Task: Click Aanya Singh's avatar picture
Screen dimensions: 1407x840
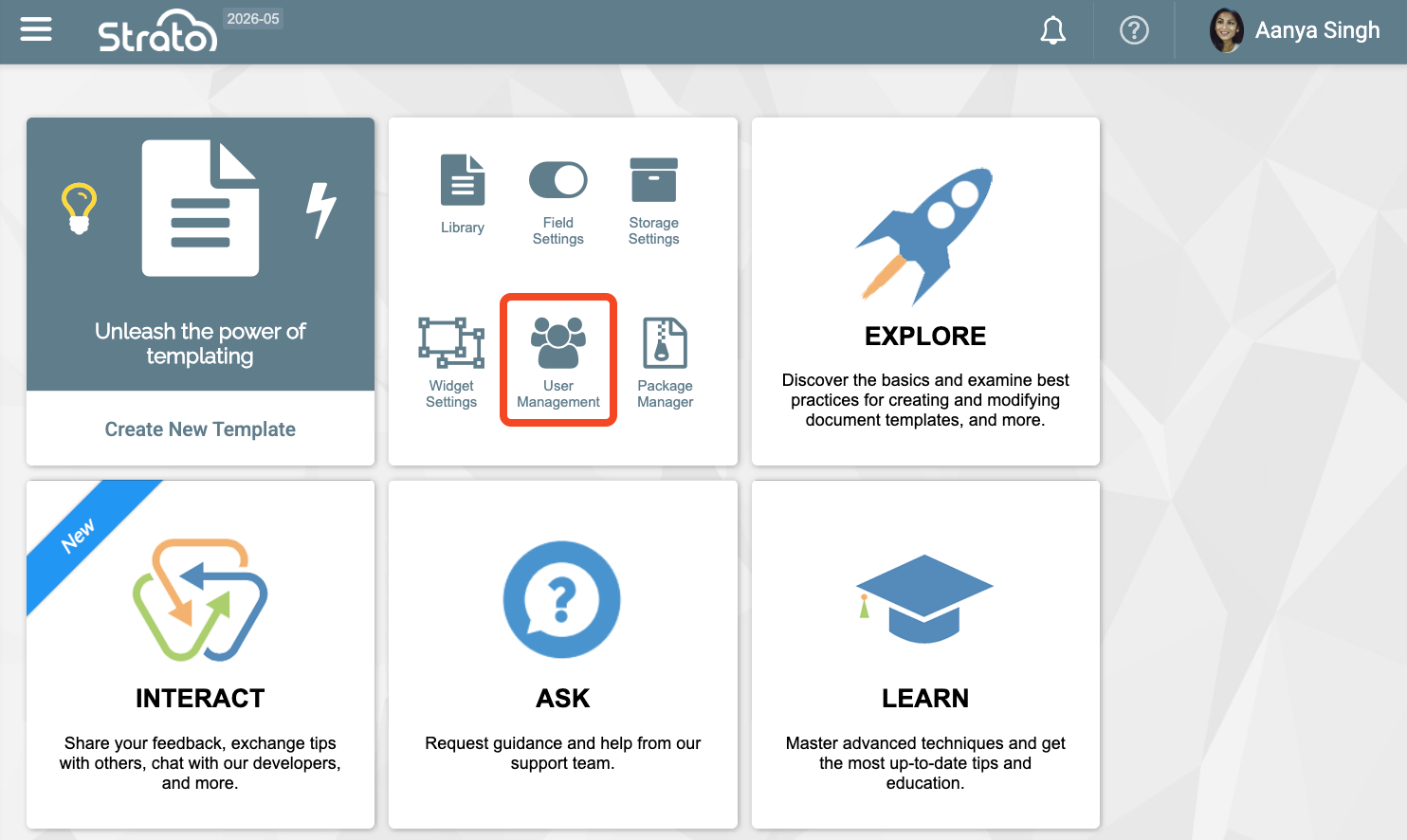Action: [1226, 30]
